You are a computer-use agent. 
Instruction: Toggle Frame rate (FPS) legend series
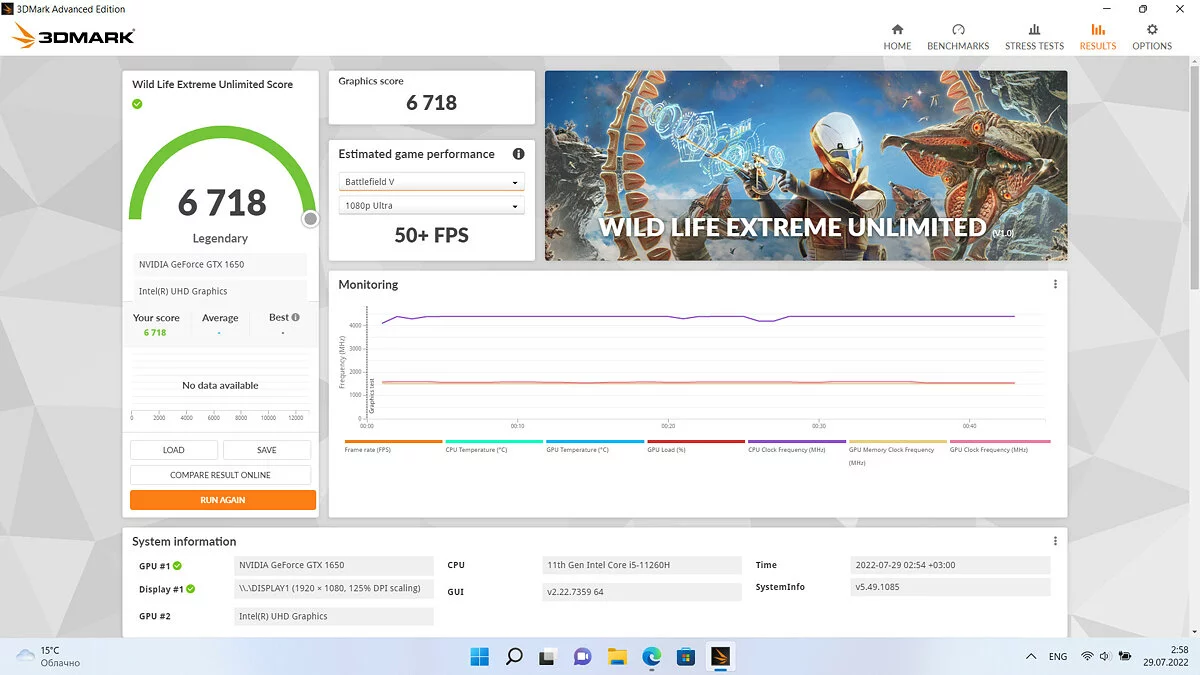(x=393, y=446)
